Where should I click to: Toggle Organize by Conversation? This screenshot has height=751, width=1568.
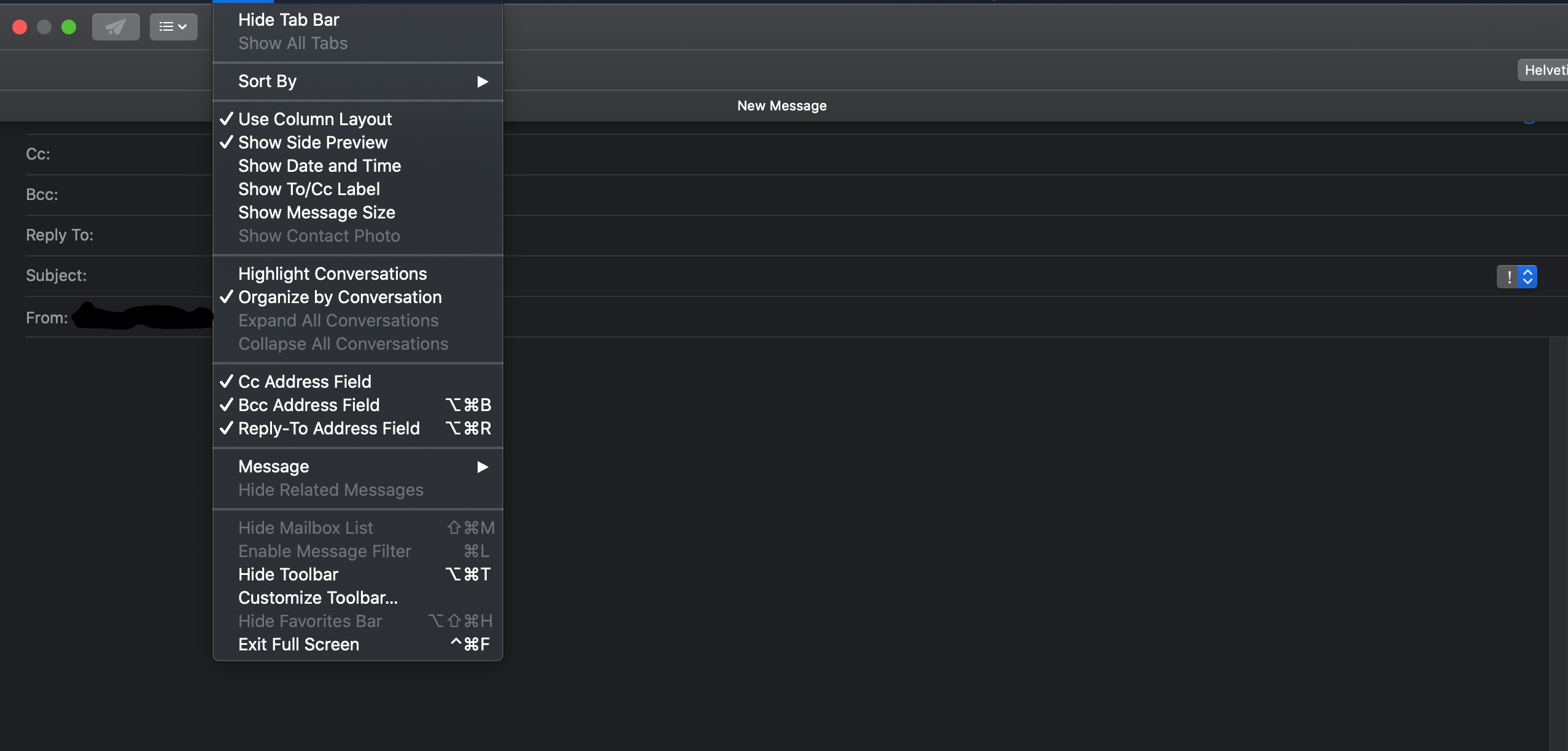[x=340, y=297]
